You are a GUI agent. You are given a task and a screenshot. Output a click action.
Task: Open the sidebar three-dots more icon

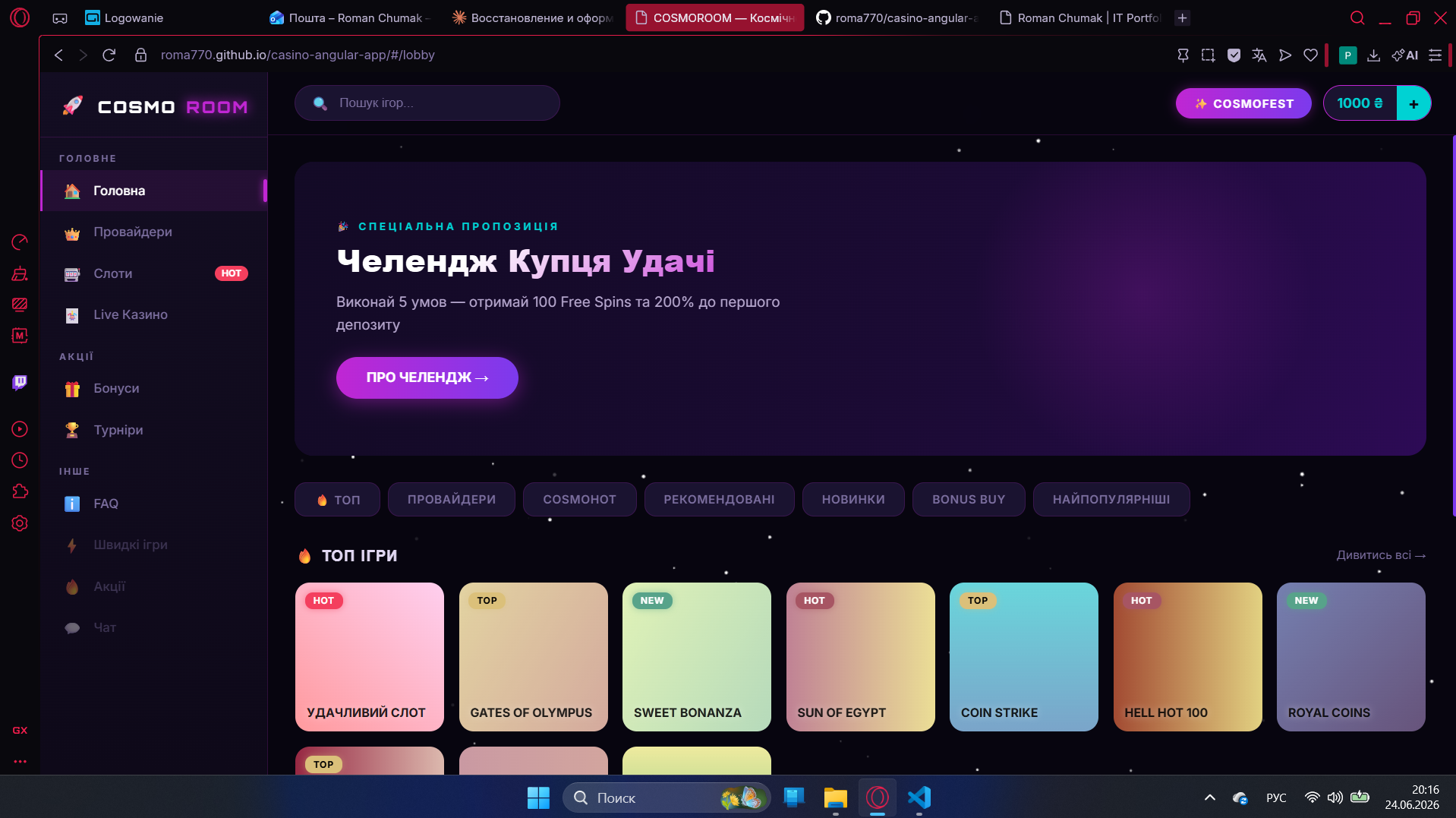pos(20,761)
